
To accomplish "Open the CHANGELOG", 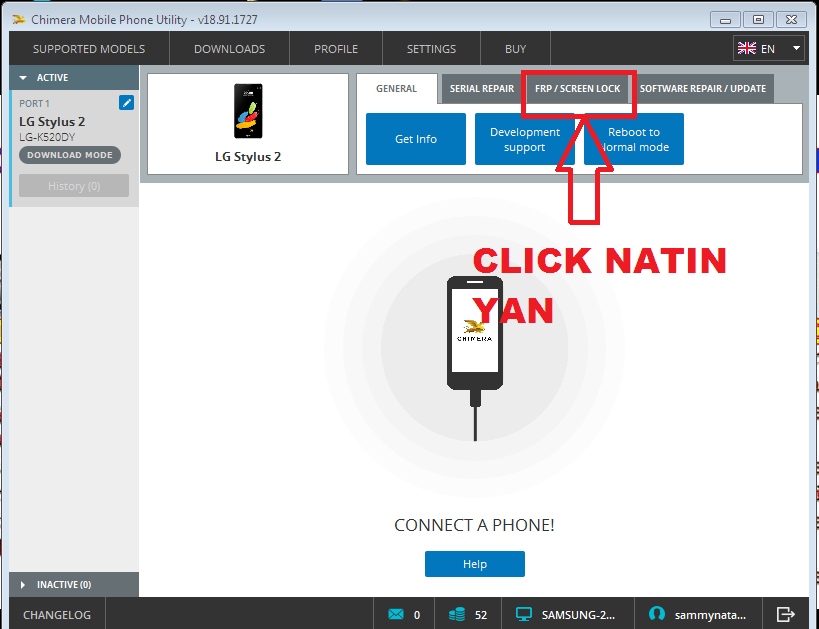I will 57,614.
